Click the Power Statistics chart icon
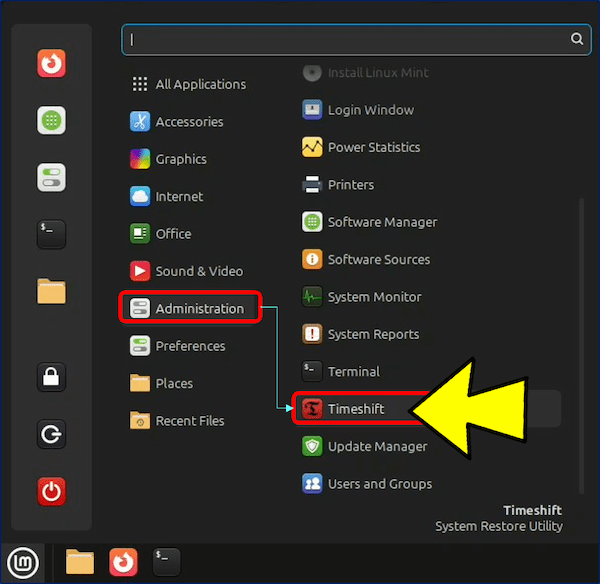Image resolution: width=600 pixels, height=584 pixels. 312,147
